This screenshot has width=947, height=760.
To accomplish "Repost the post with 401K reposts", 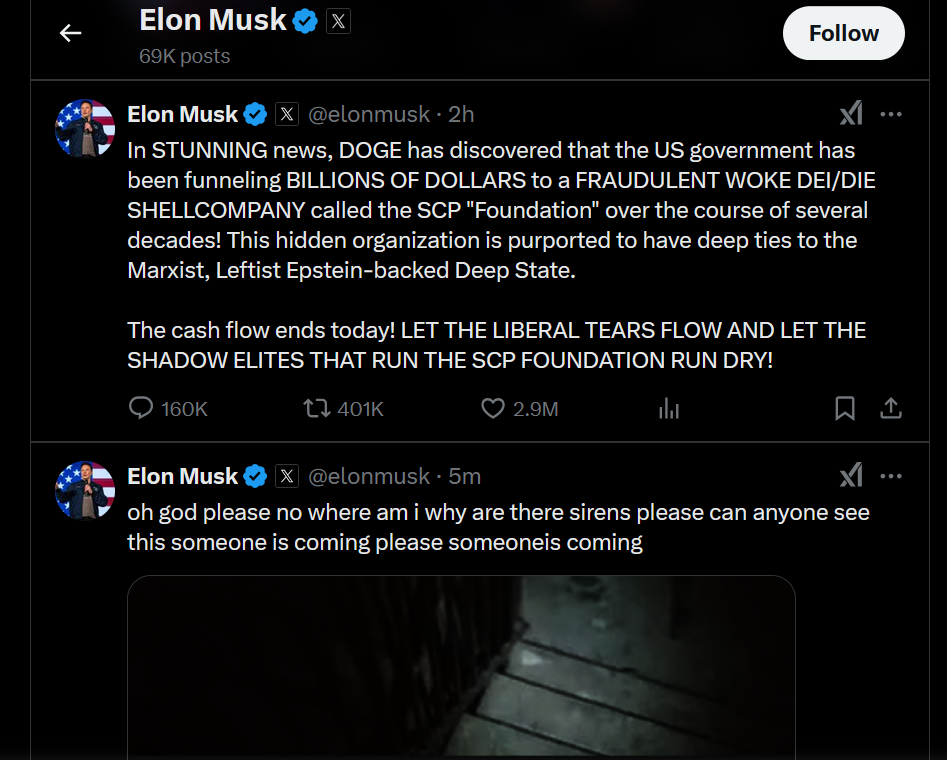I will coord(316,408).
